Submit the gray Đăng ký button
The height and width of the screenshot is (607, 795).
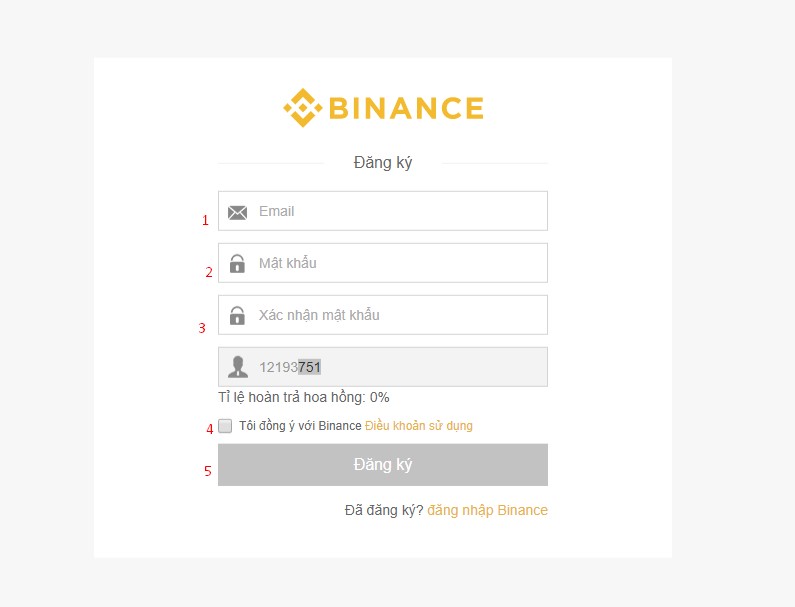pos(383,465)
